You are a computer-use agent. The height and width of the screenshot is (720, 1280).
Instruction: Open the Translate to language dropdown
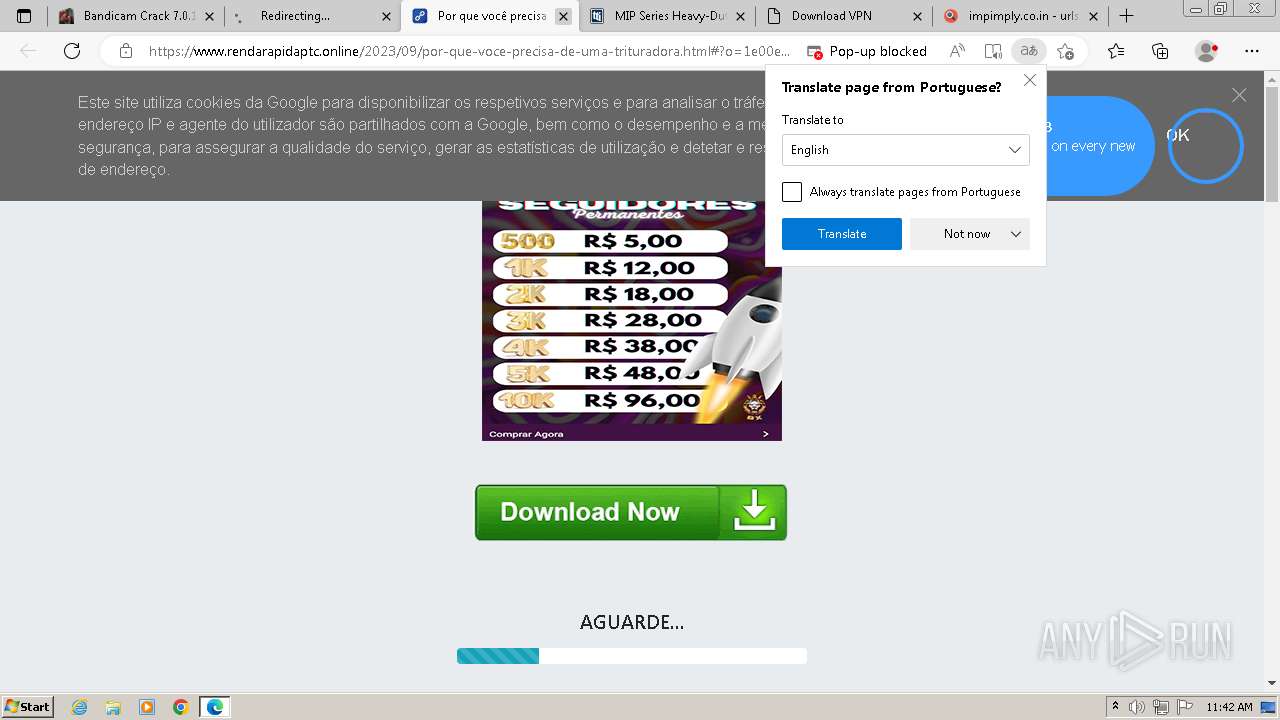point(906,150)
